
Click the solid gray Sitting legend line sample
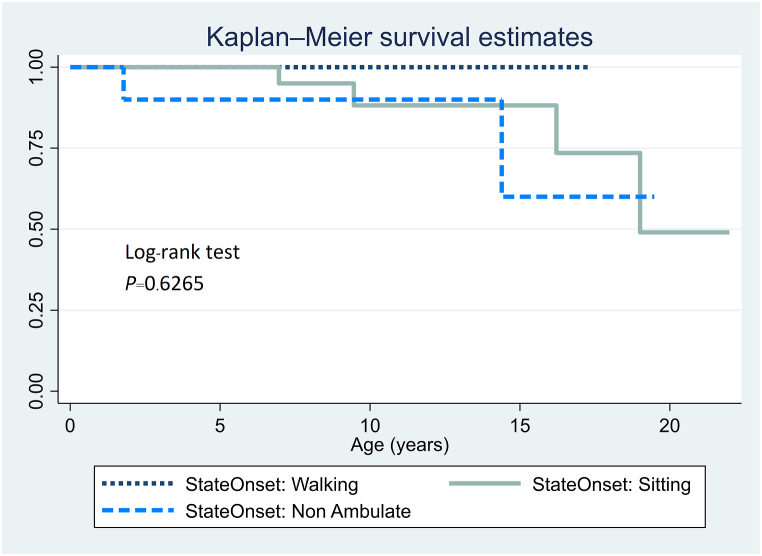(x=487, y=486)
